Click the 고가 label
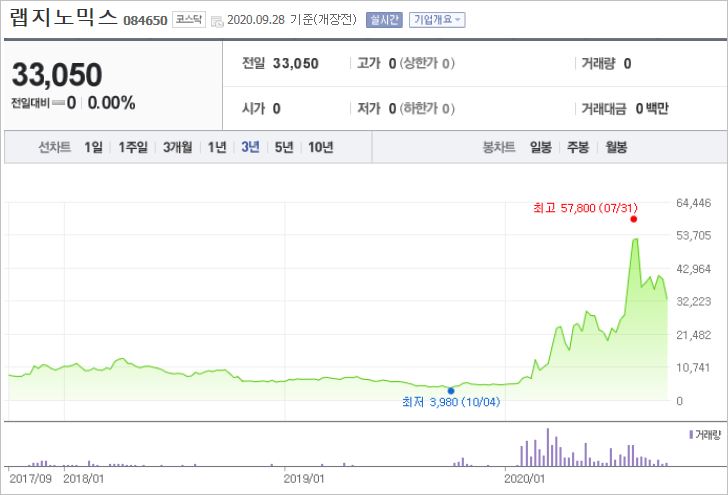Screen dimensions: 728x495 [369, 63]
